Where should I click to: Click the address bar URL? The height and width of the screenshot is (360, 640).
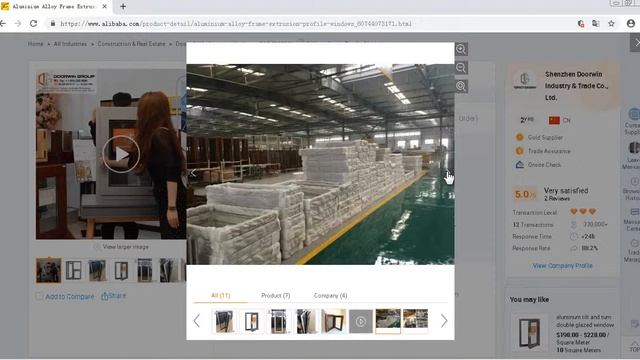pos(236,24)
